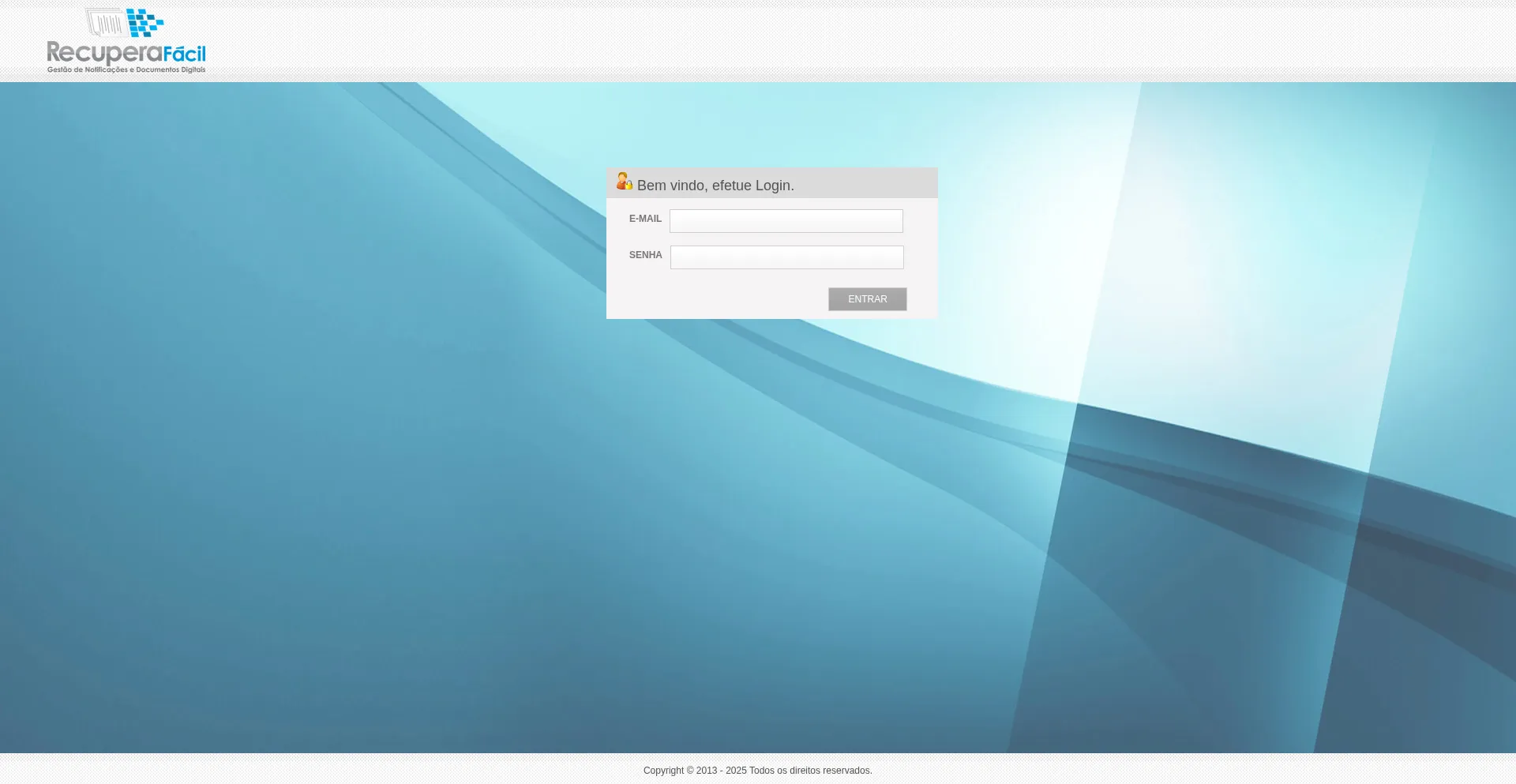Focus the E-MAIL input field
Screen dimensions: 1516x784
786,221
